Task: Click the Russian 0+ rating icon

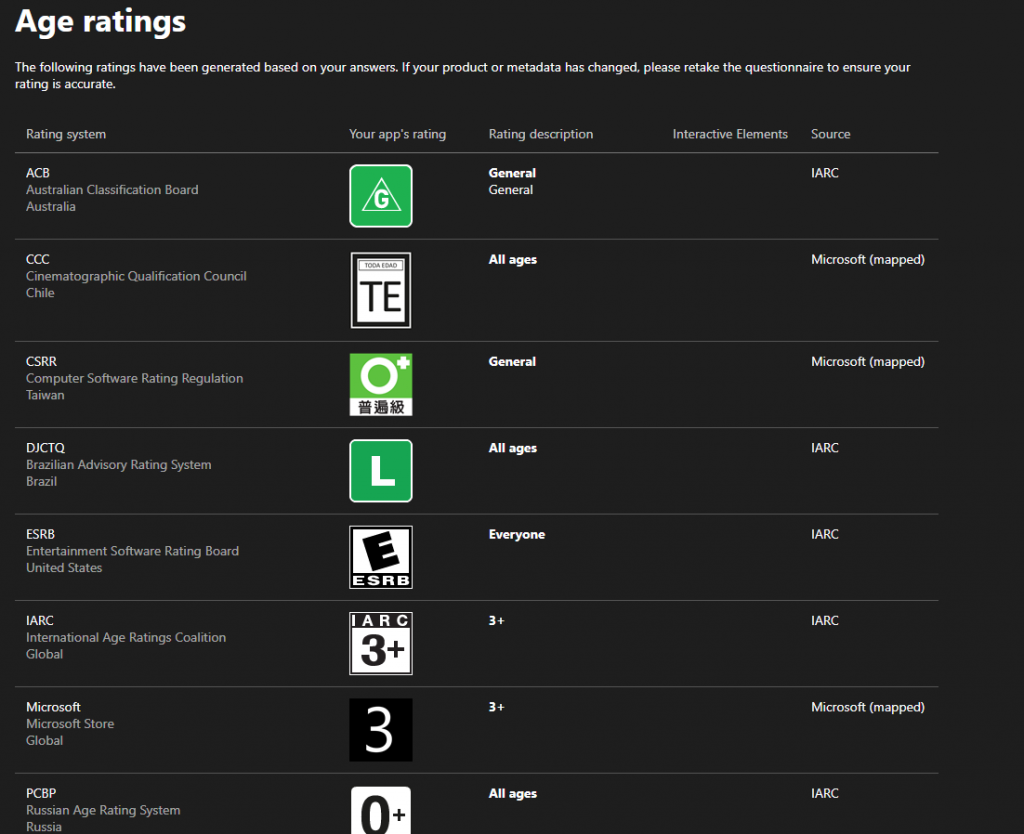Action: 380,811
